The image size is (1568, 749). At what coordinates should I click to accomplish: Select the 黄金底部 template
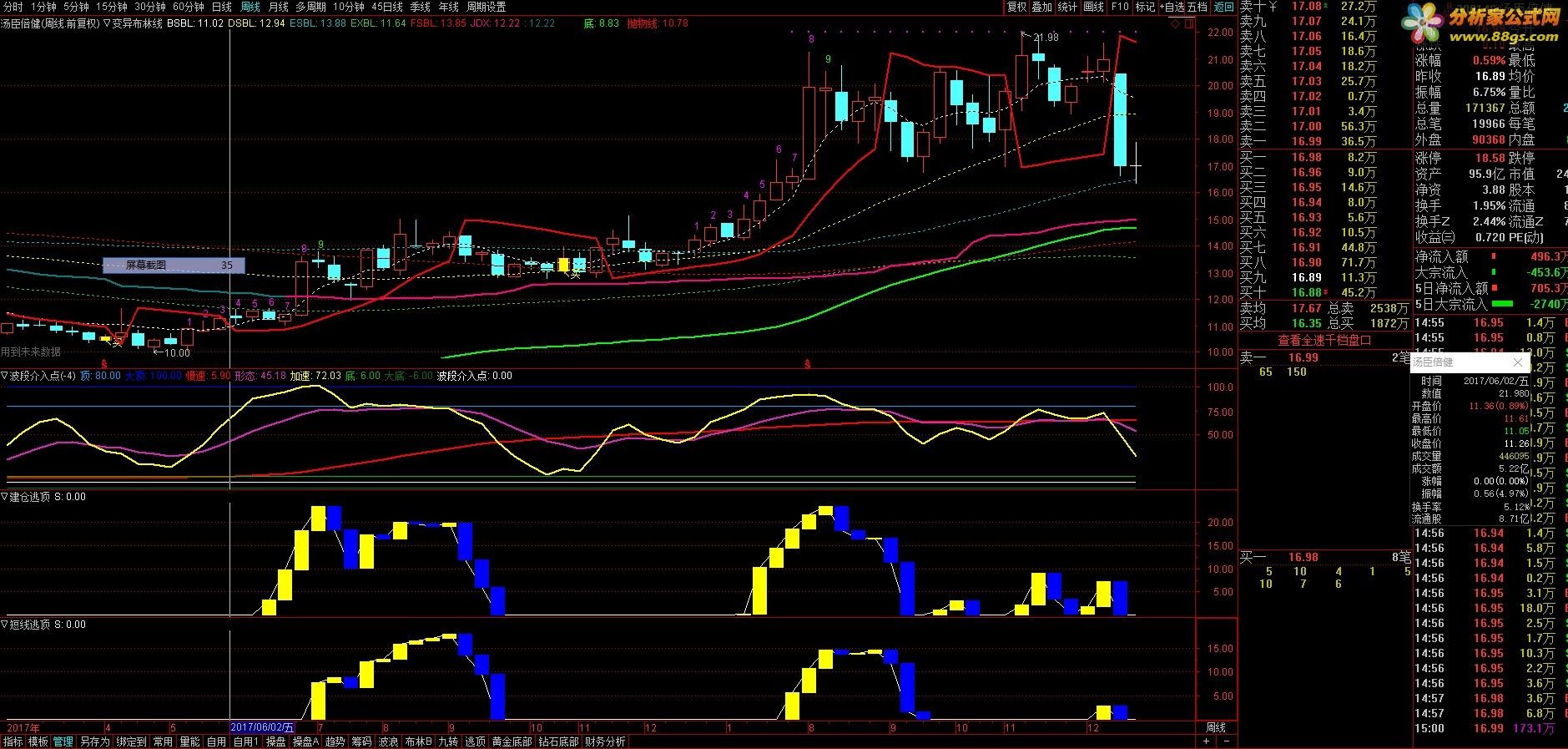[x=512, y=741]
